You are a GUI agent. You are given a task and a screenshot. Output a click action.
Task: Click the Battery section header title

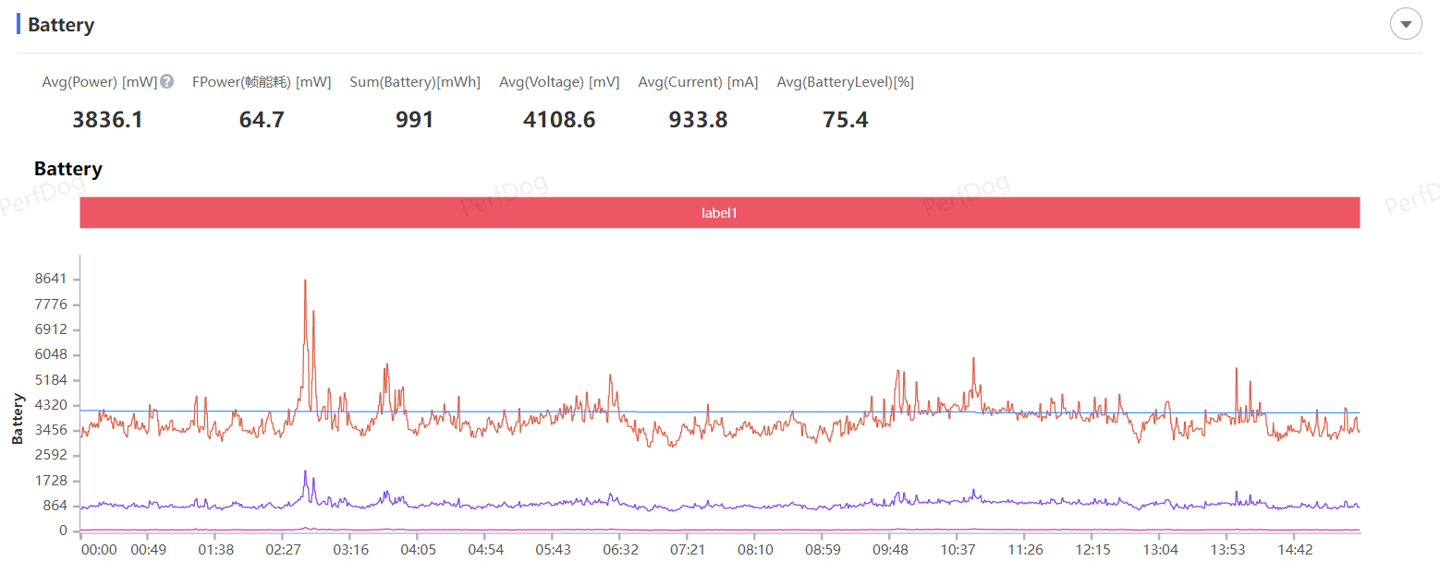[x=61, y=25]
